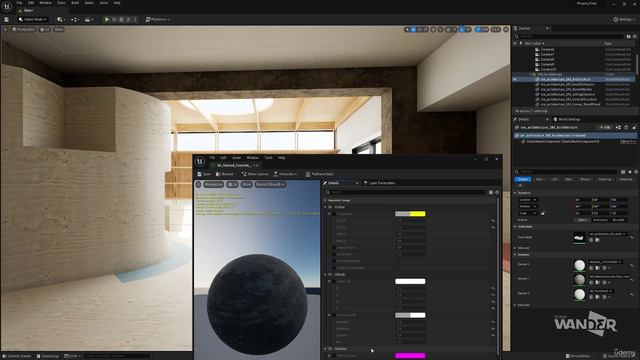Screen dimensions: 640x360
Task: Collapse the Transform section in Details
Action: coord(515,193)
